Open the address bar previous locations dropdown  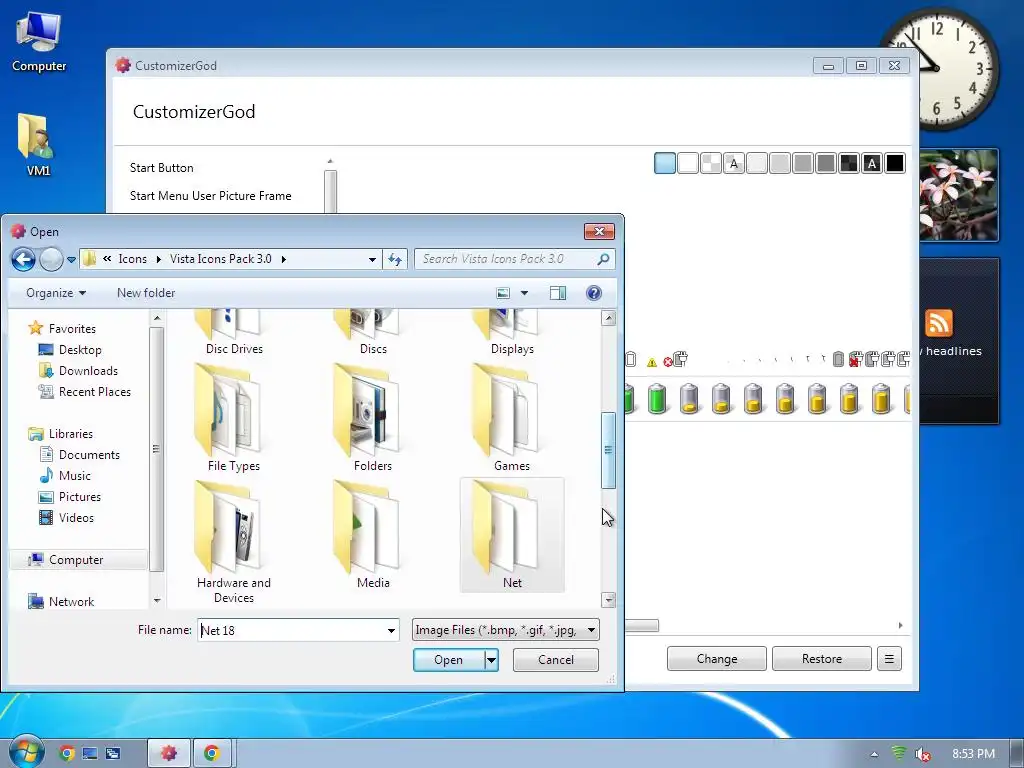tap(372, 259)
